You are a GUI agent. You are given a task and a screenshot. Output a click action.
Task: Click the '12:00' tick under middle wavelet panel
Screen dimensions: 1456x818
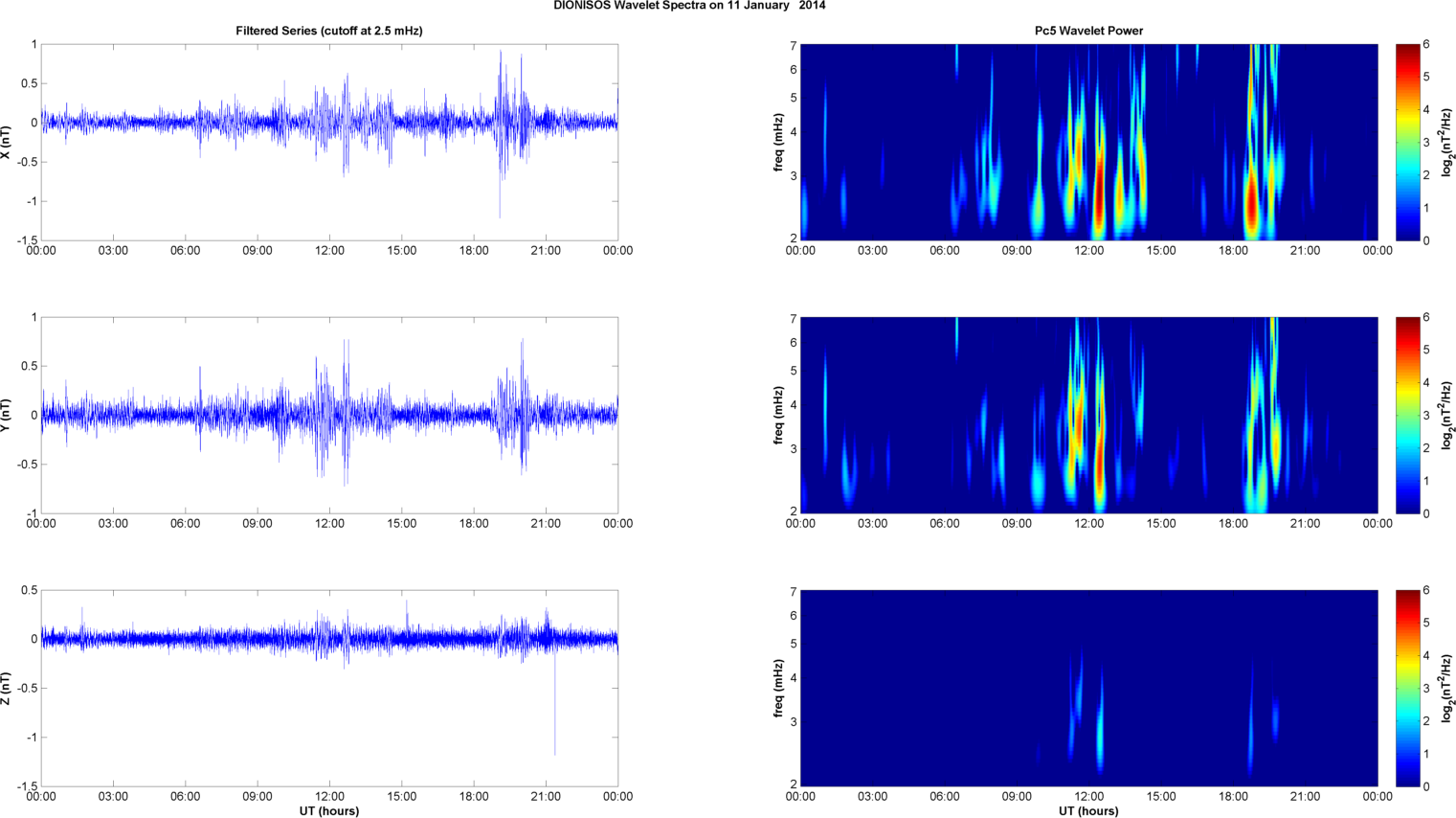(x=1088, y=524)
